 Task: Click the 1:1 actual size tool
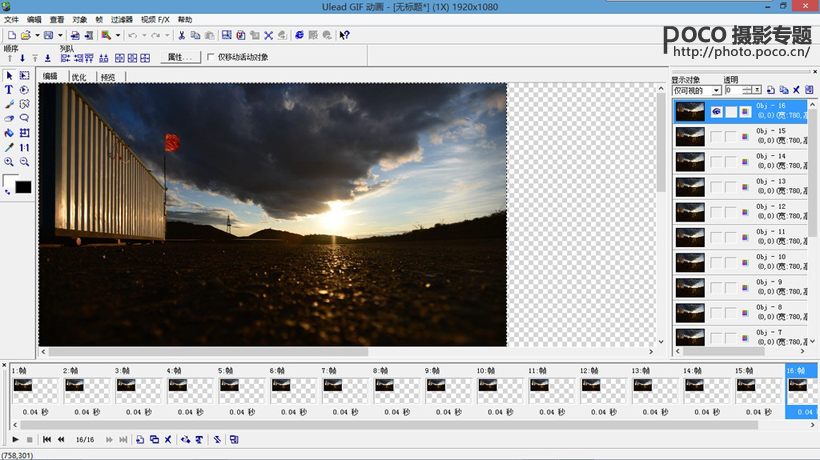tap(24, 147)
